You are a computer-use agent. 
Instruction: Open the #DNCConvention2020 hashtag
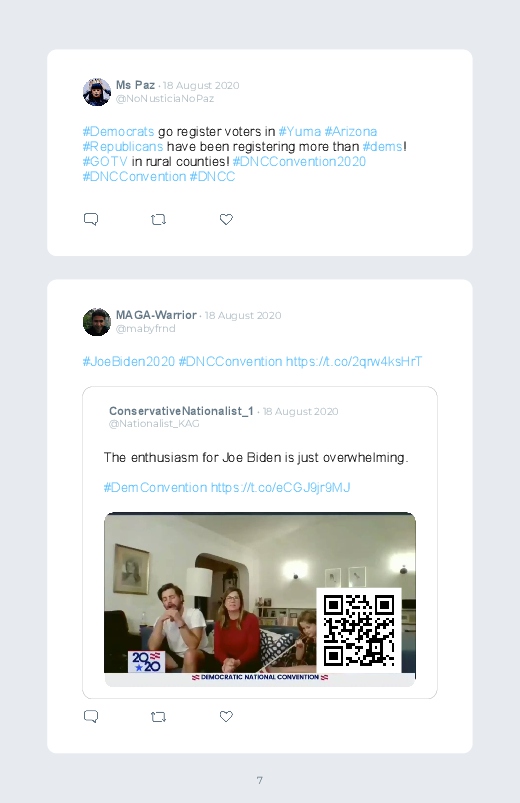pyautogui.click(x=299, y=161)
